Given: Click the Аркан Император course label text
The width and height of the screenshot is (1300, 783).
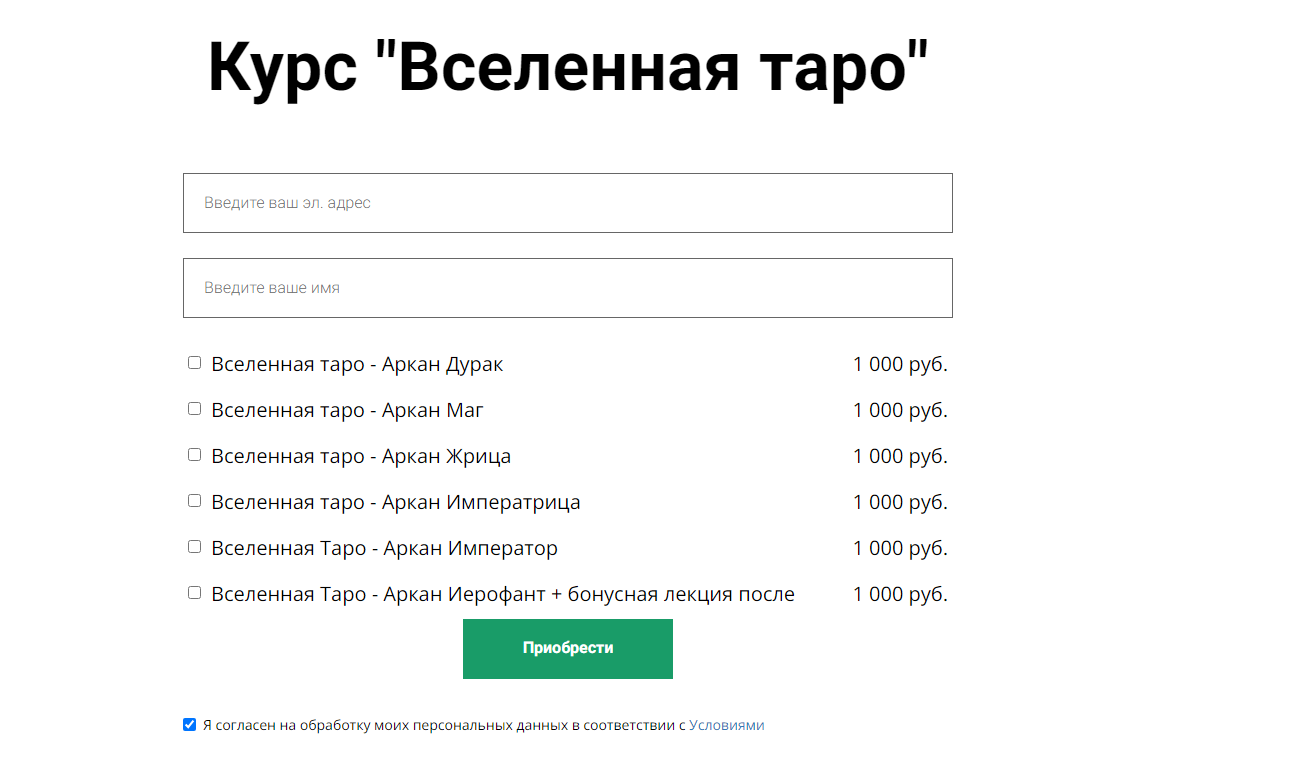Looking at the screenshot, I should (x=385, y=548).
